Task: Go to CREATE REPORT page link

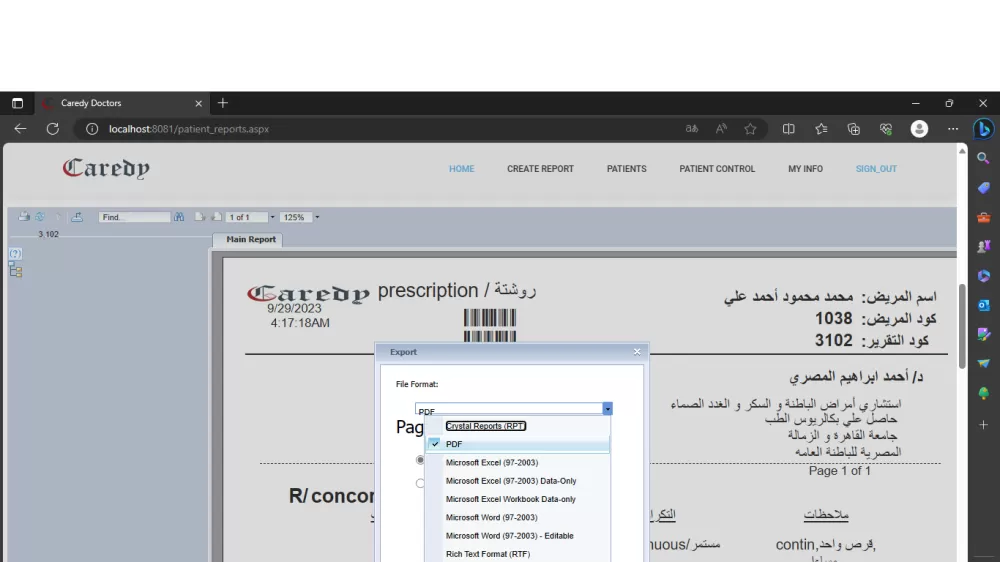Action: 540,169
